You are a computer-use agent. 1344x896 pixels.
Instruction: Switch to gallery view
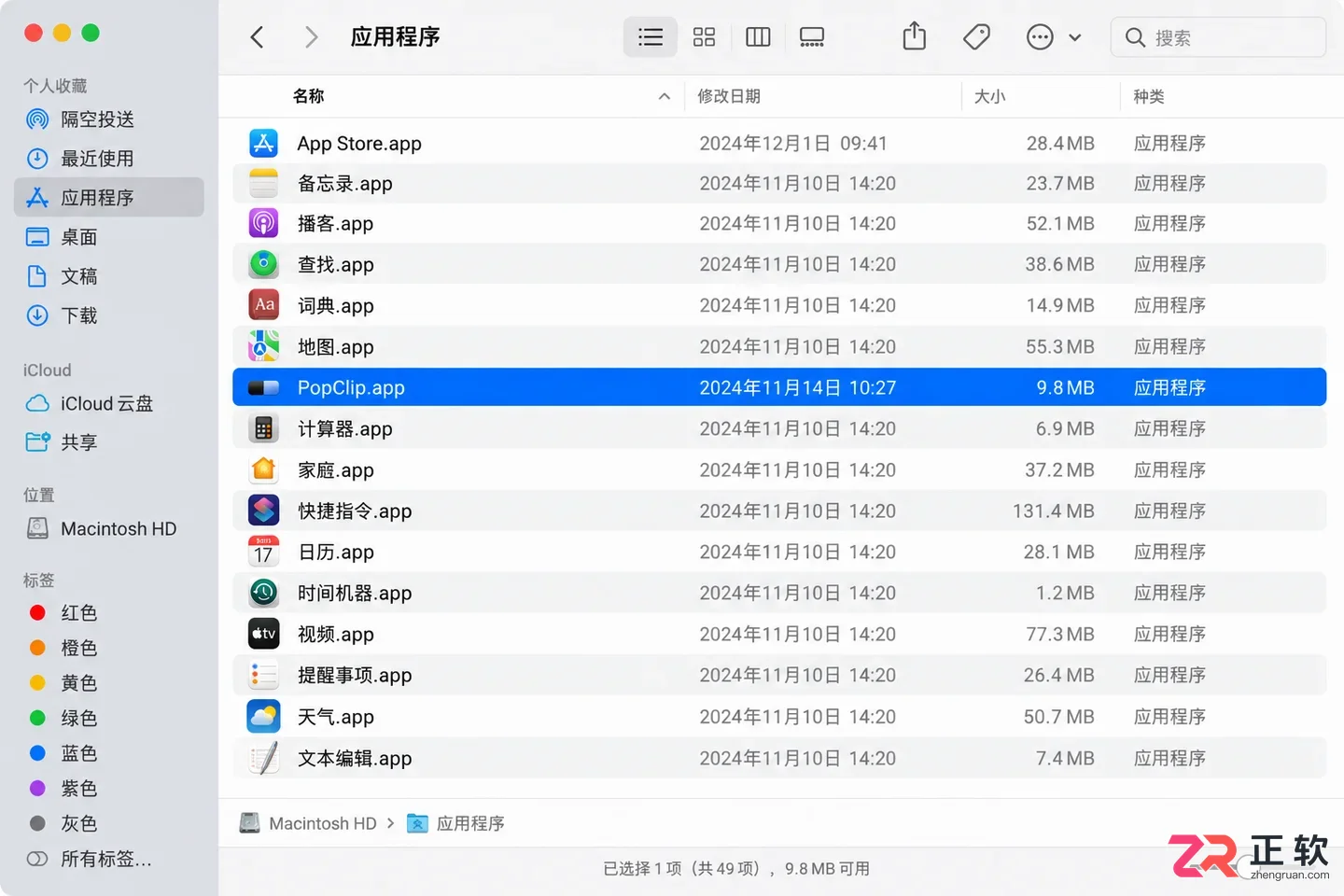click(812, 37)
